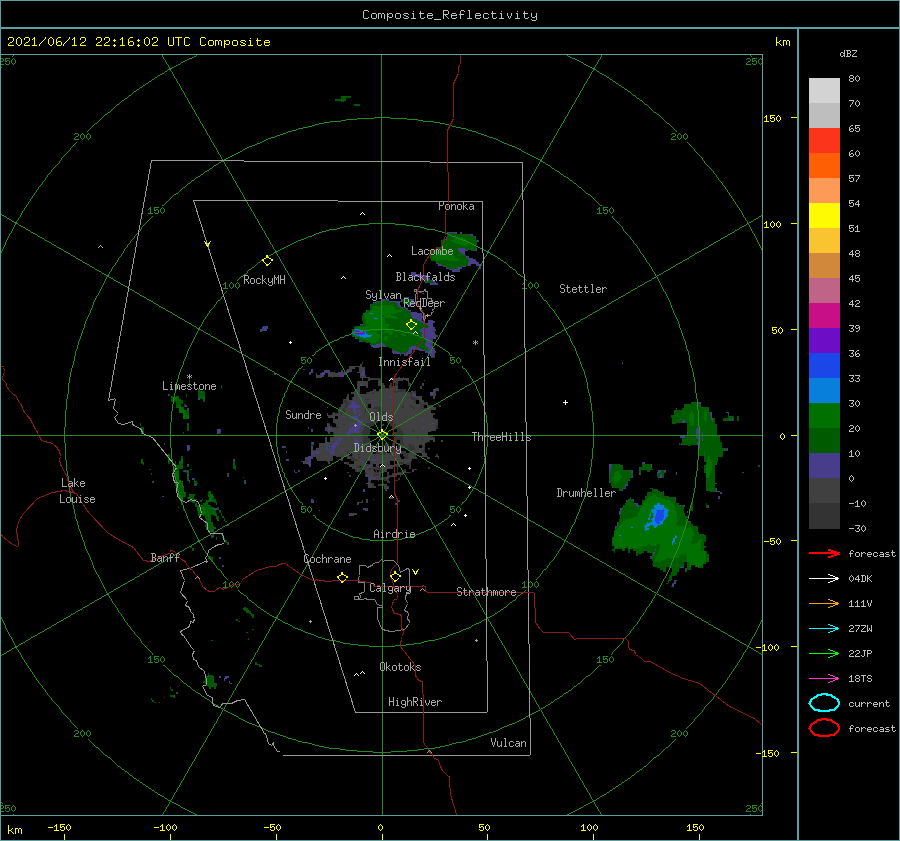The image size is (900, 841).
Task: Click the asterisk marker east of Innisfail
Action: click(x=475, y=343)
